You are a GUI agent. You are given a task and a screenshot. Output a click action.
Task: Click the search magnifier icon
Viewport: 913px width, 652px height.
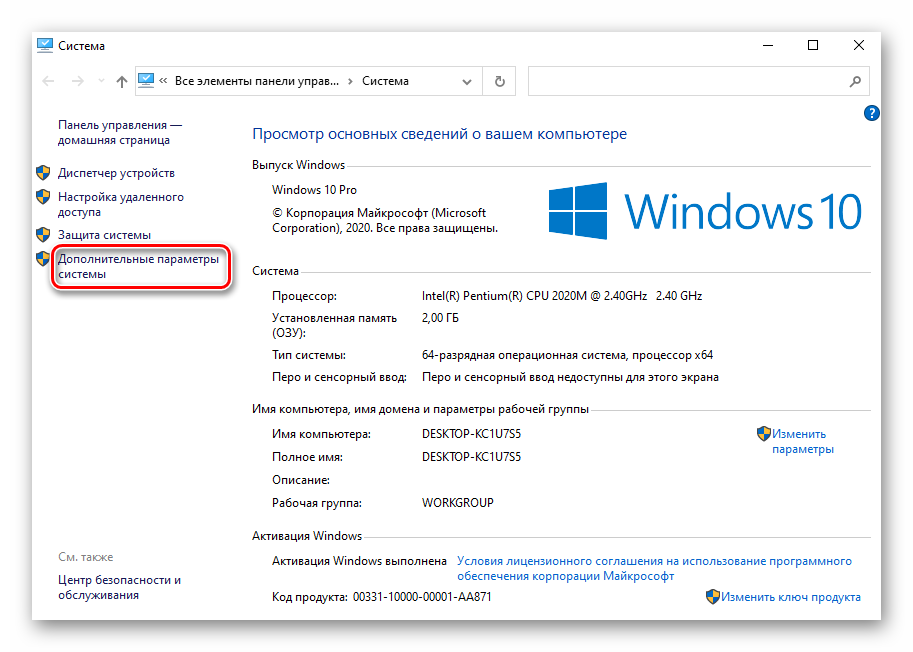tap(855, 81)
